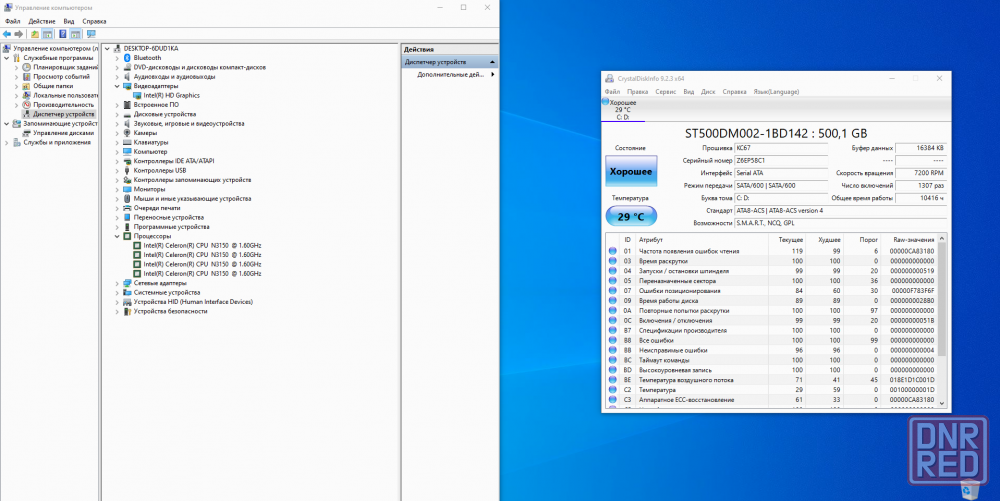
Task: Open Дополнительные действия in the Actions pane
Action: click(x=450, y=74)
